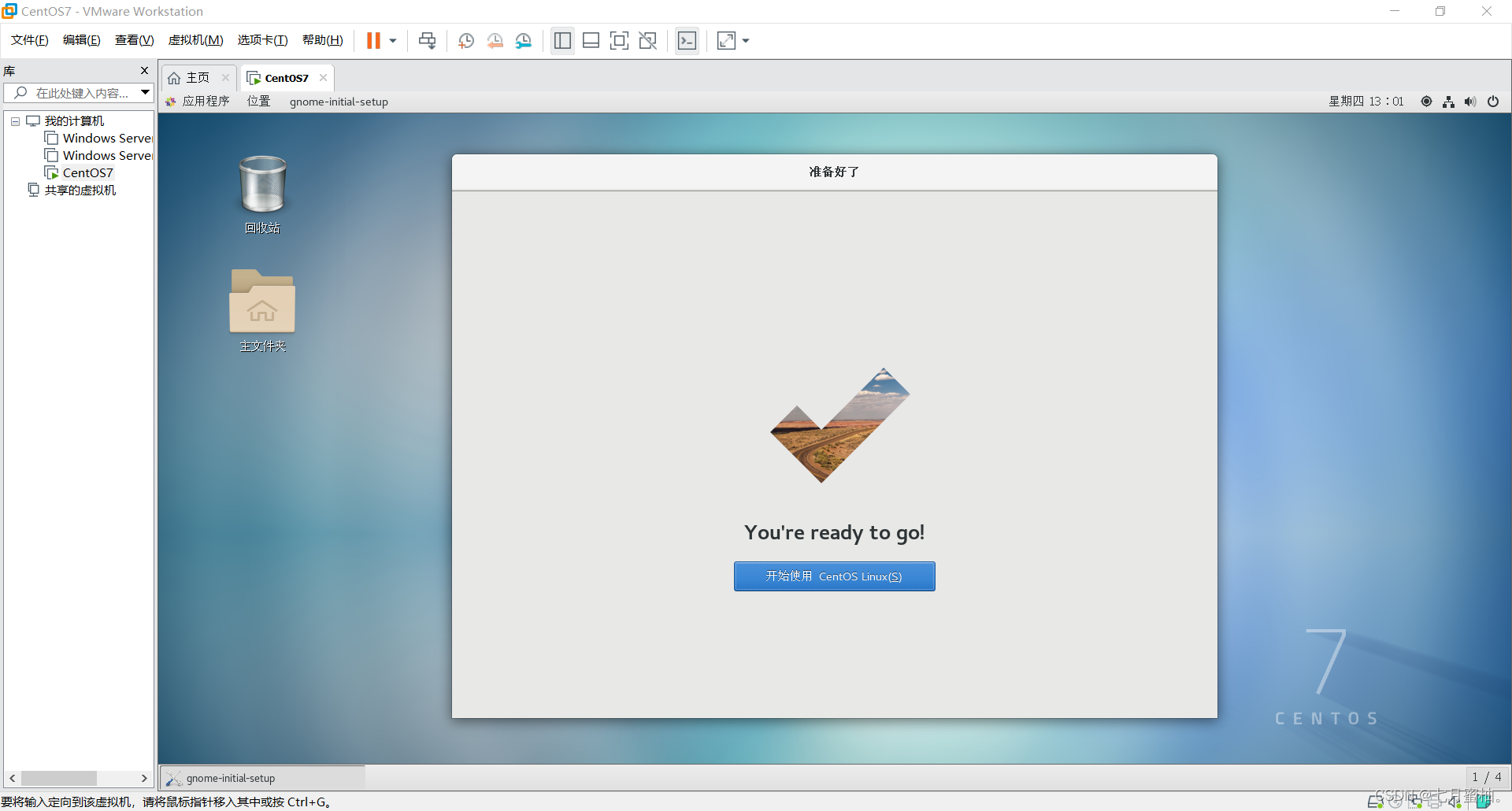Pause the virtual machine with the orange pause icon
This screenshot has width=1512, height=811.
point(373,40)
